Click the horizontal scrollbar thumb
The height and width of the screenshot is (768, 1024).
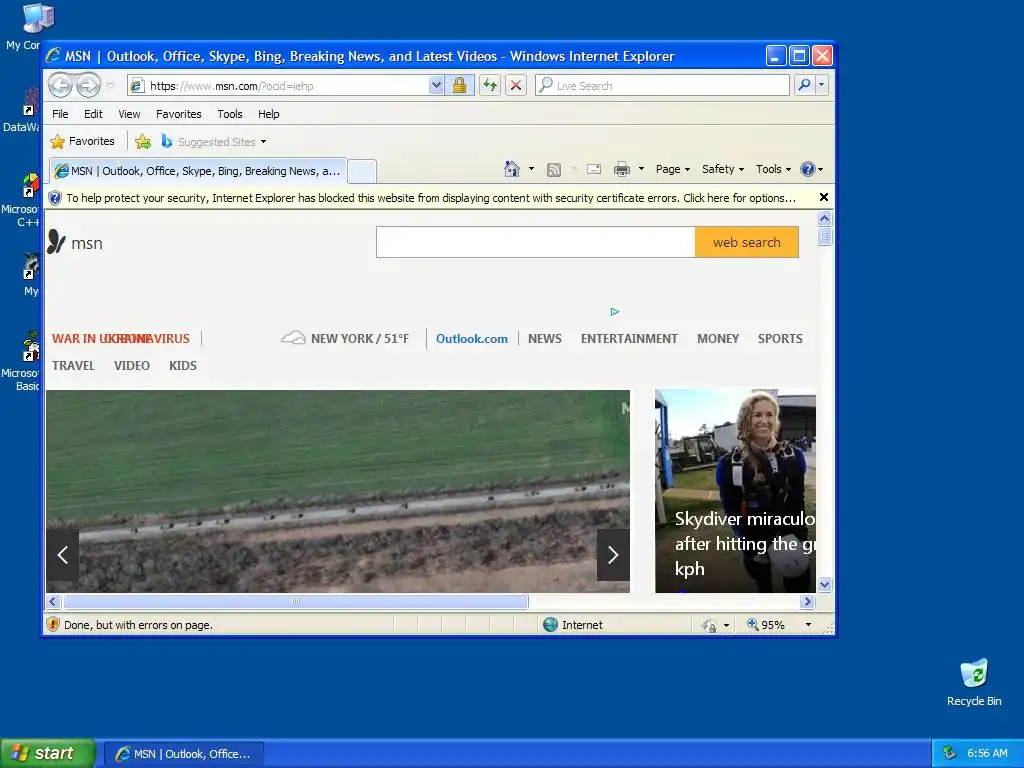[296, 601]
